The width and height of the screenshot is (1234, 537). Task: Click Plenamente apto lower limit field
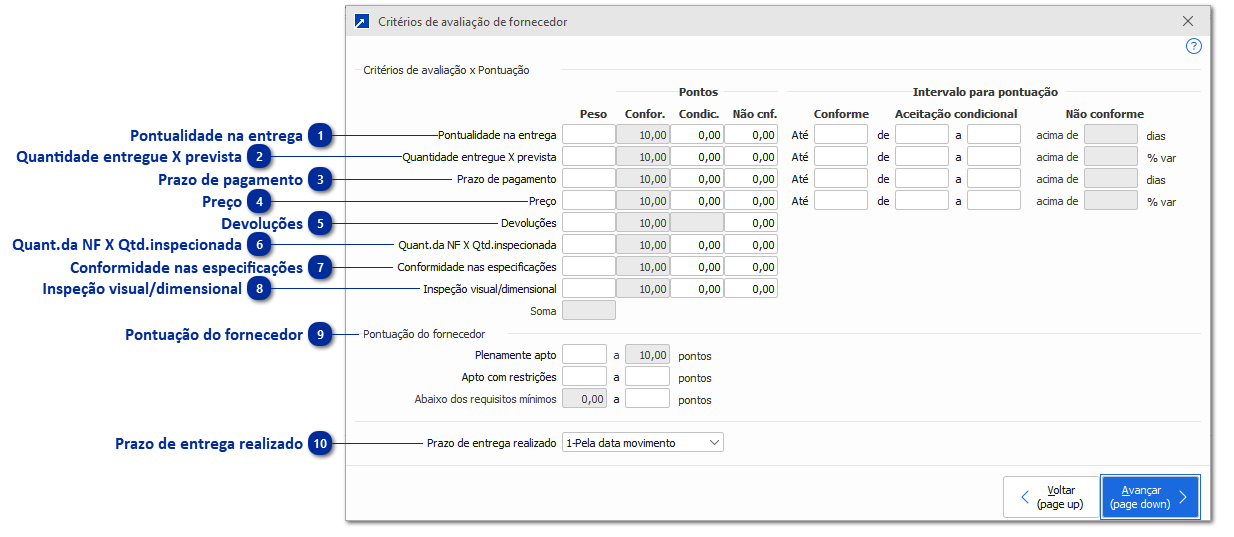585,354
